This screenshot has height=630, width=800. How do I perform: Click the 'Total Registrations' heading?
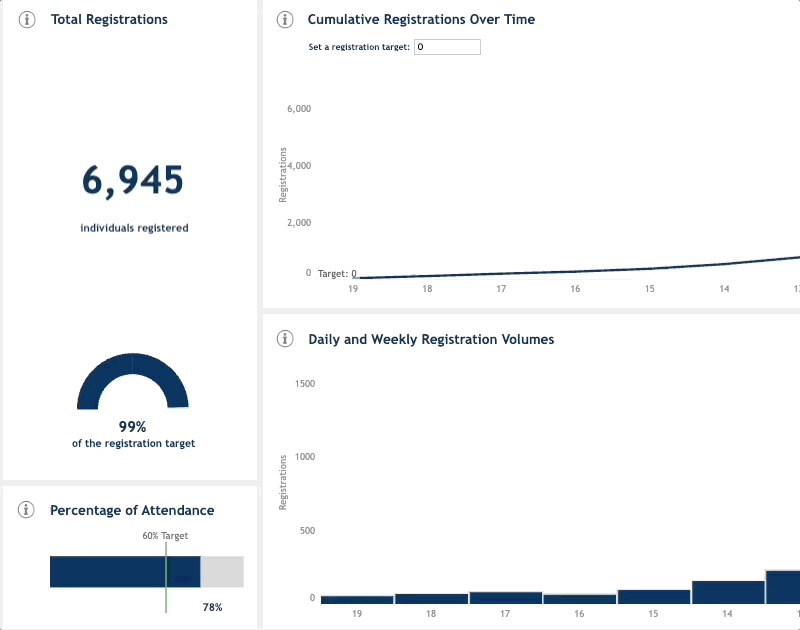coord(109,19)
